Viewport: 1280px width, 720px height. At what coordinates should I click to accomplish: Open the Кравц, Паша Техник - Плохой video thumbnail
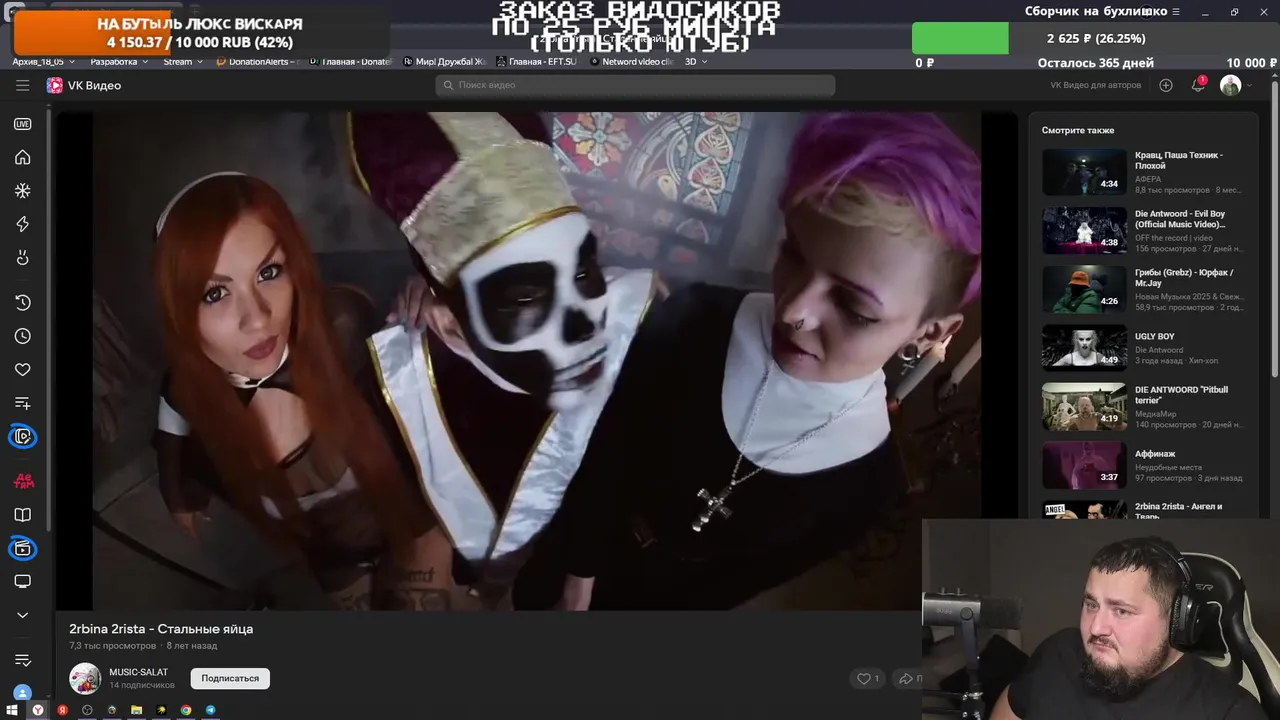click(x=1084, y=172)
